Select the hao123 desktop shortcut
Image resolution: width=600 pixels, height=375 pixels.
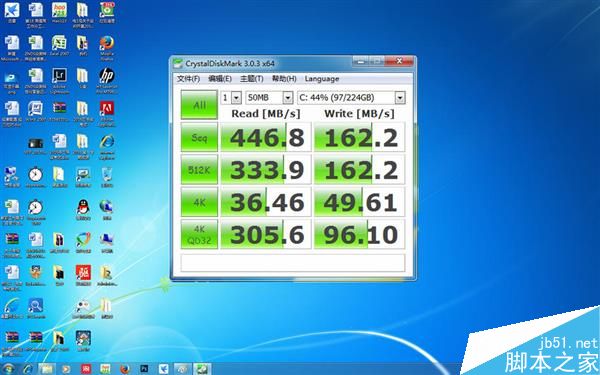pyautogui.click(x=59, y=13)
